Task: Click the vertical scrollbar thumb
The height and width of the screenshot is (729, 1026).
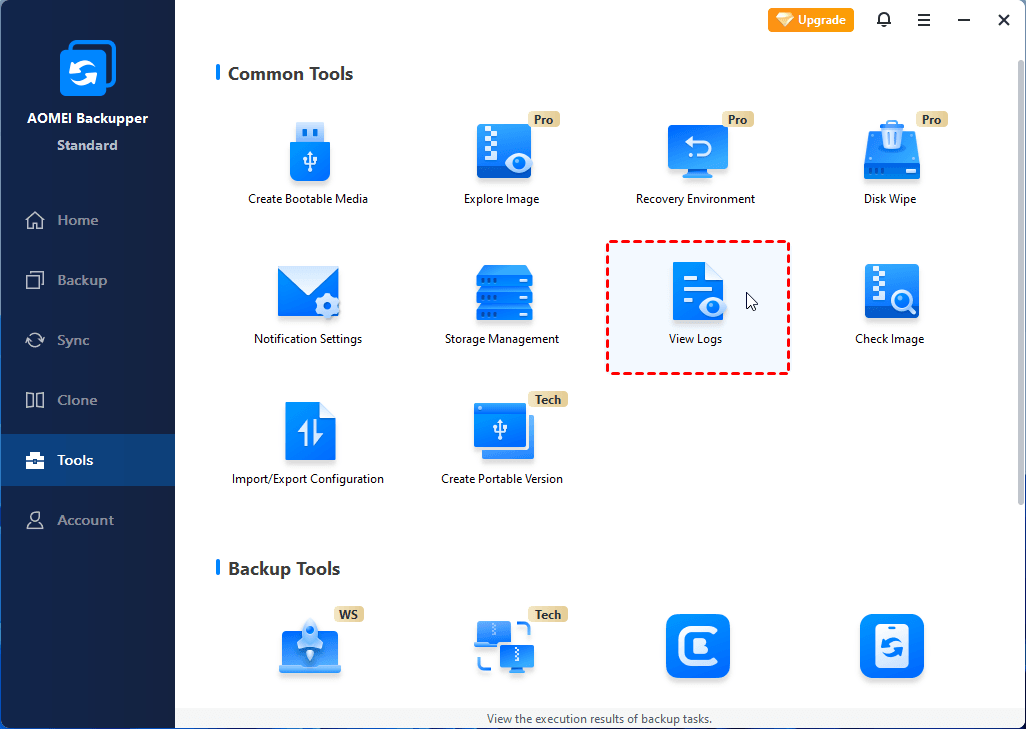Action: [x=1021, y=282]
